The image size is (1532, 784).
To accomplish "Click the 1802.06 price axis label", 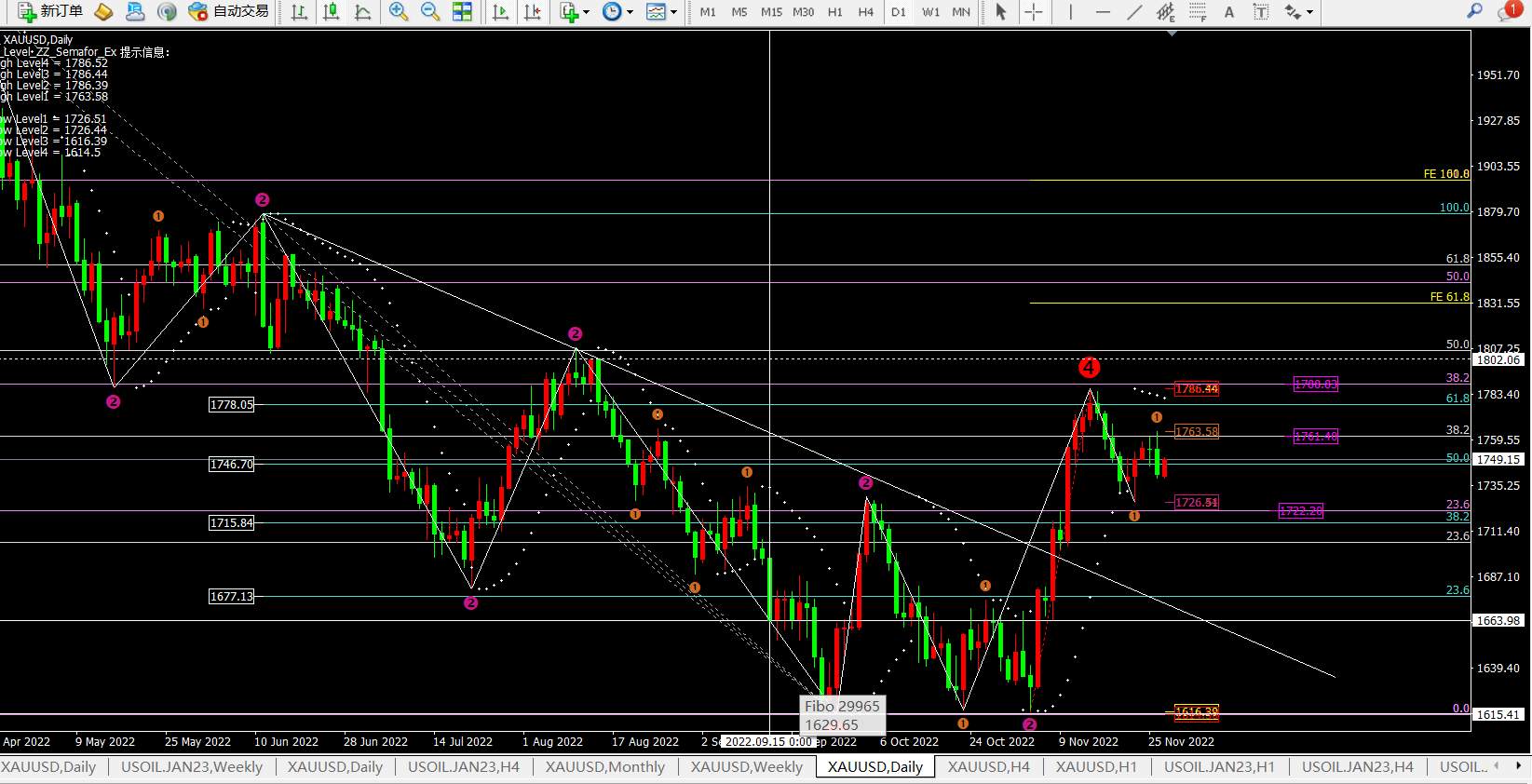I will coord(1498,359).
